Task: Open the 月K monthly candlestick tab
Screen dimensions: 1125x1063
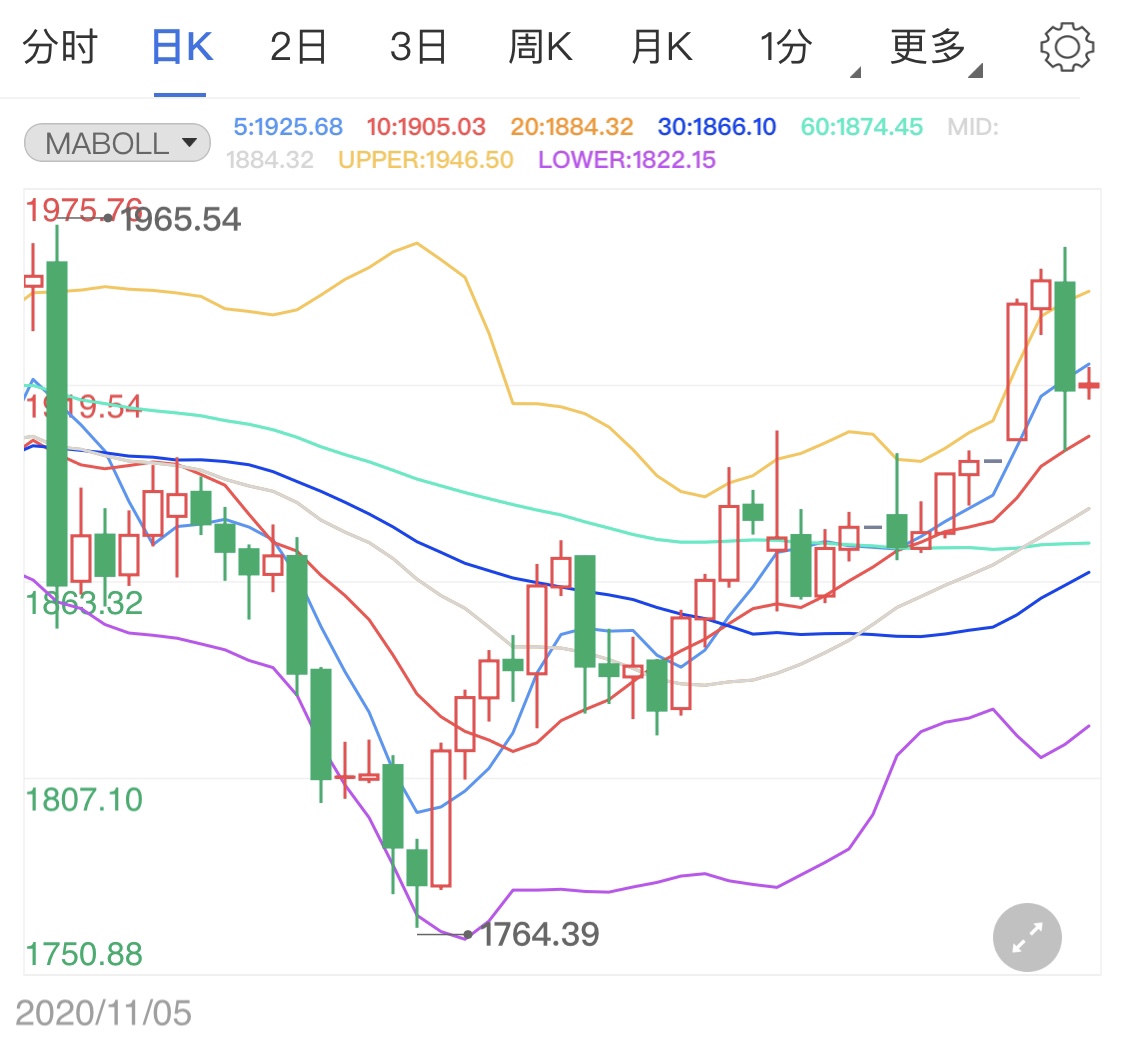Action: [662, 47]
